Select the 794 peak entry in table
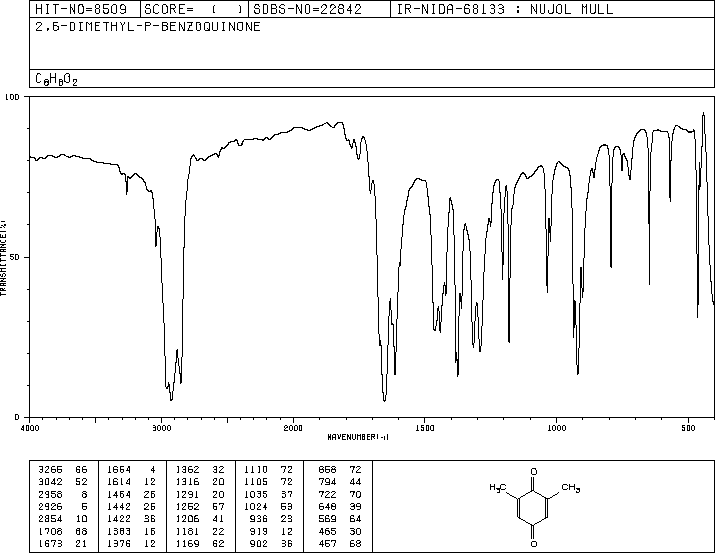715x553 pixels. pos(340,482)
